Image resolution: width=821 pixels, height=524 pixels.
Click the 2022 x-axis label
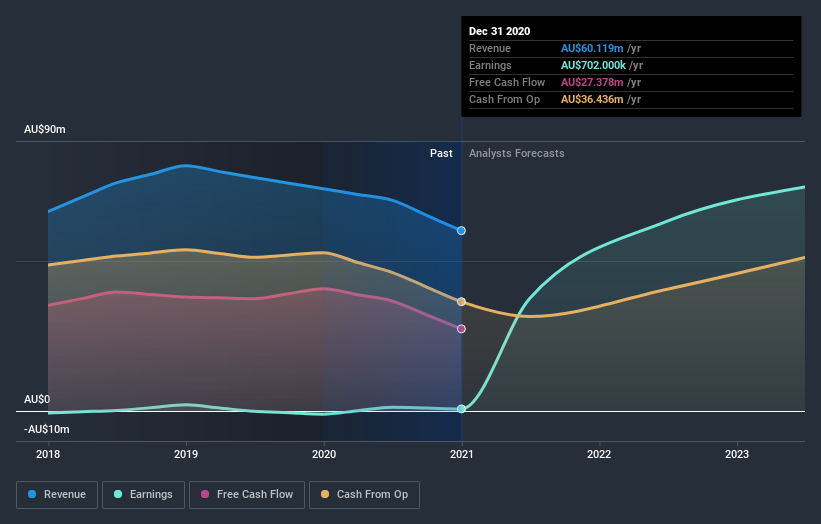click(x=599, y=454)
